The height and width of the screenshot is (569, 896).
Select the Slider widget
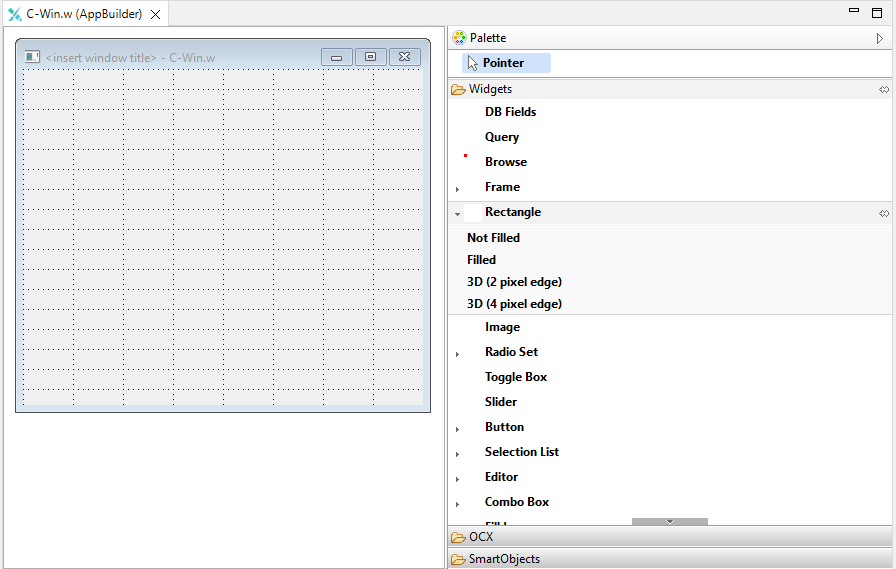[x=501, y=402]
